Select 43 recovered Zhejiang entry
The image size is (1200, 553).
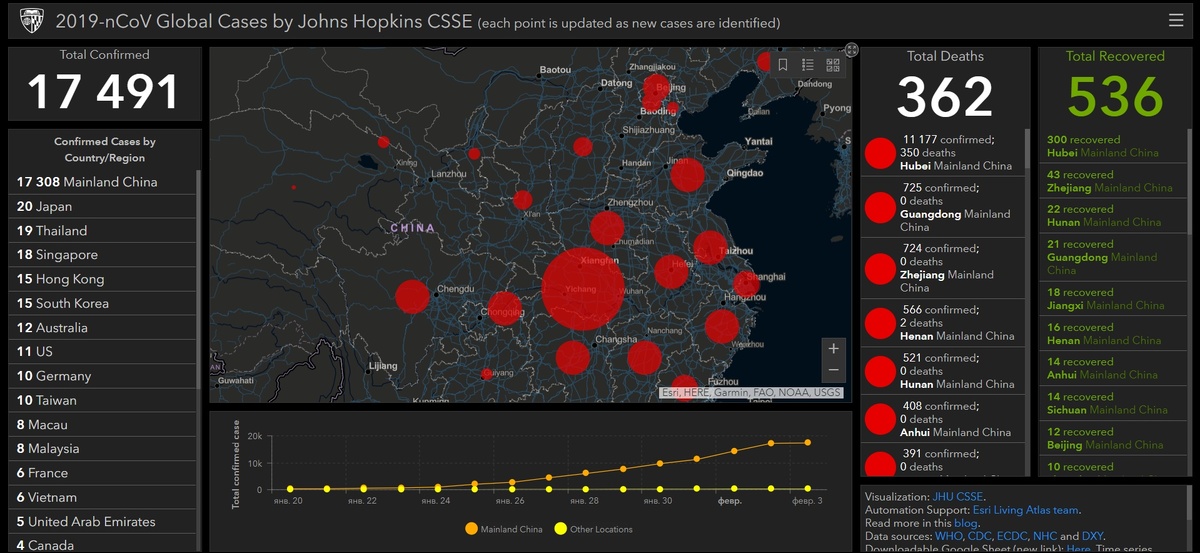1112,181
